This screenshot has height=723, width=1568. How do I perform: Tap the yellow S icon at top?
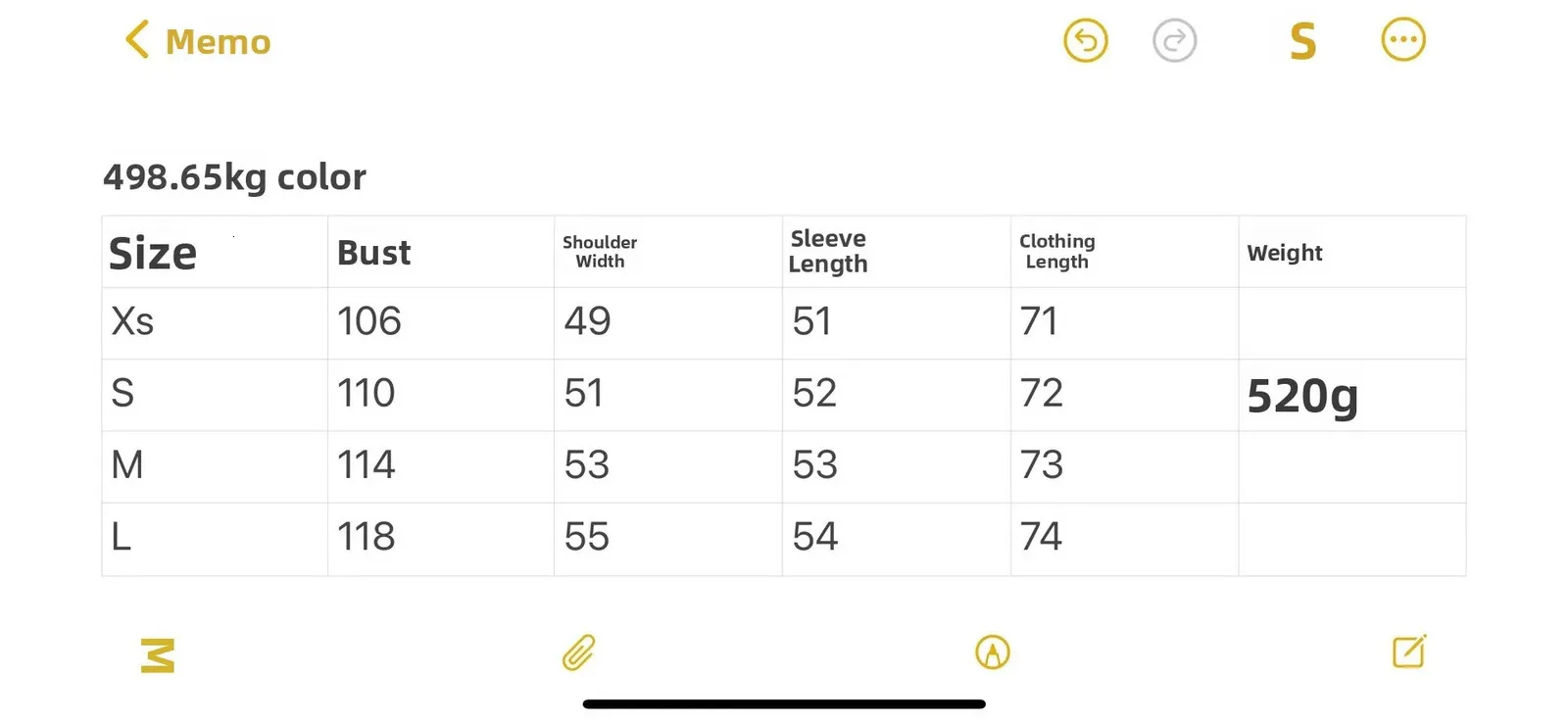pyautogui.click(x=1302, y=41)
